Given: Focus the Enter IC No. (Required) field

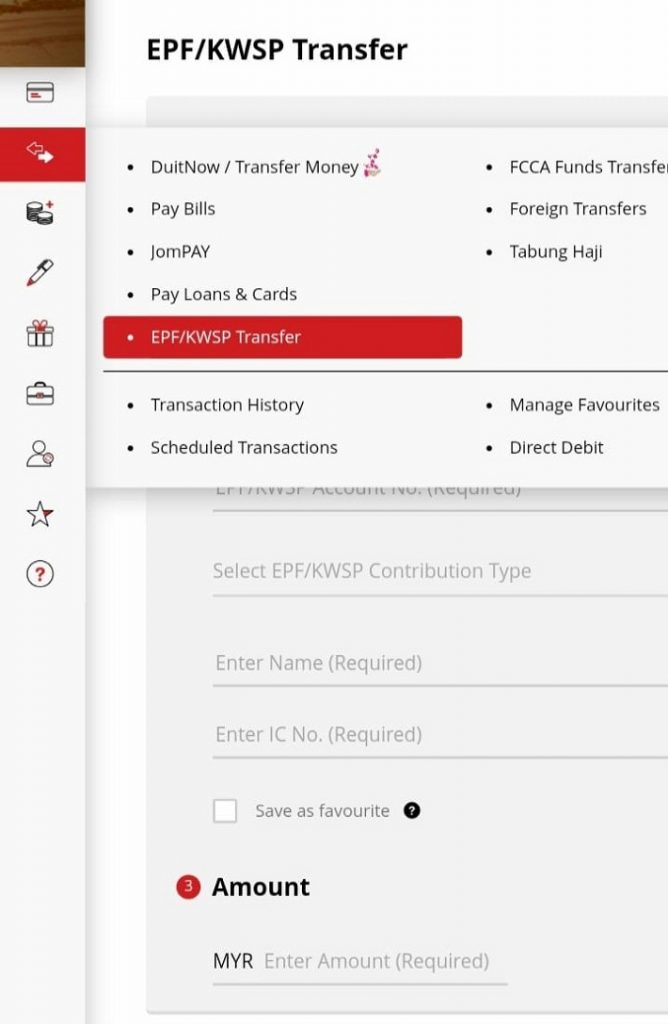Looking at the screenshot, I should [x=440, y=735].
